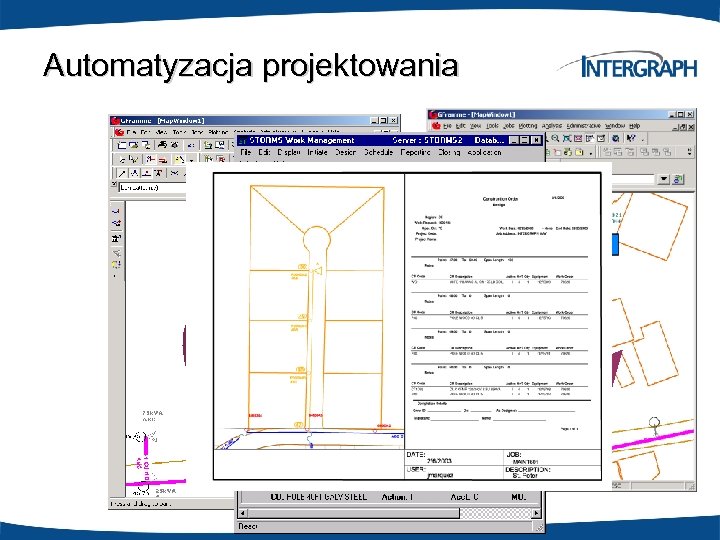
Task: Open Analysis menu in right GFramme window
Action: (x=551, y=126)
